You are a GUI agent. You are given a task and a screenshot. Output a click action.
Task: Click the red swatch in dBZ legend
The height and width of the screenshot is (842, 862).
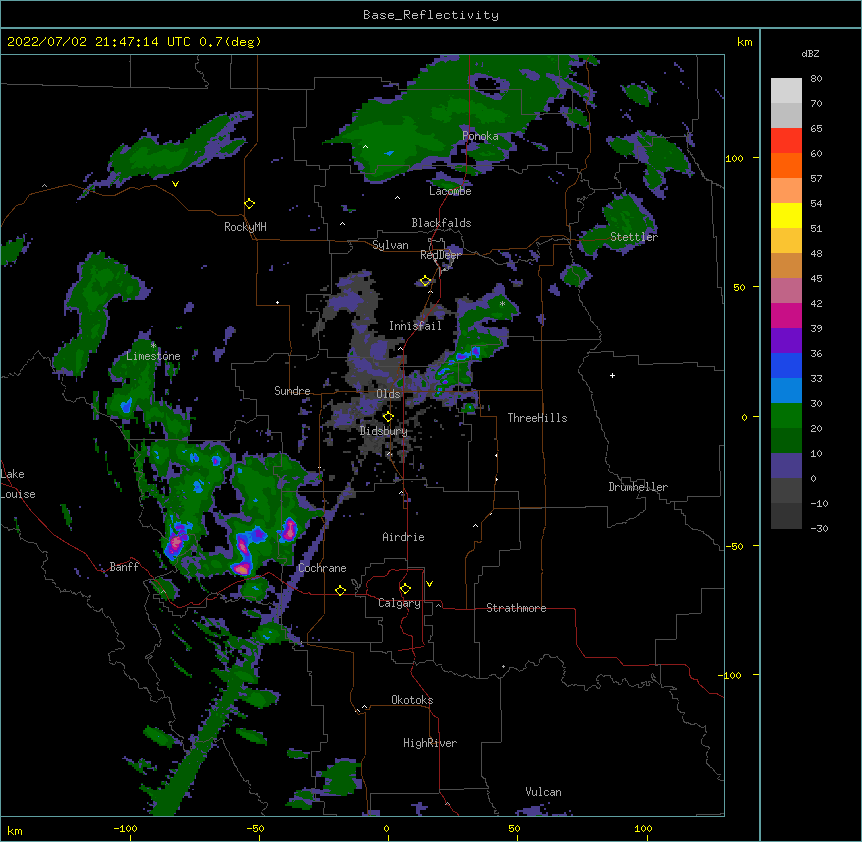point(786,140)
